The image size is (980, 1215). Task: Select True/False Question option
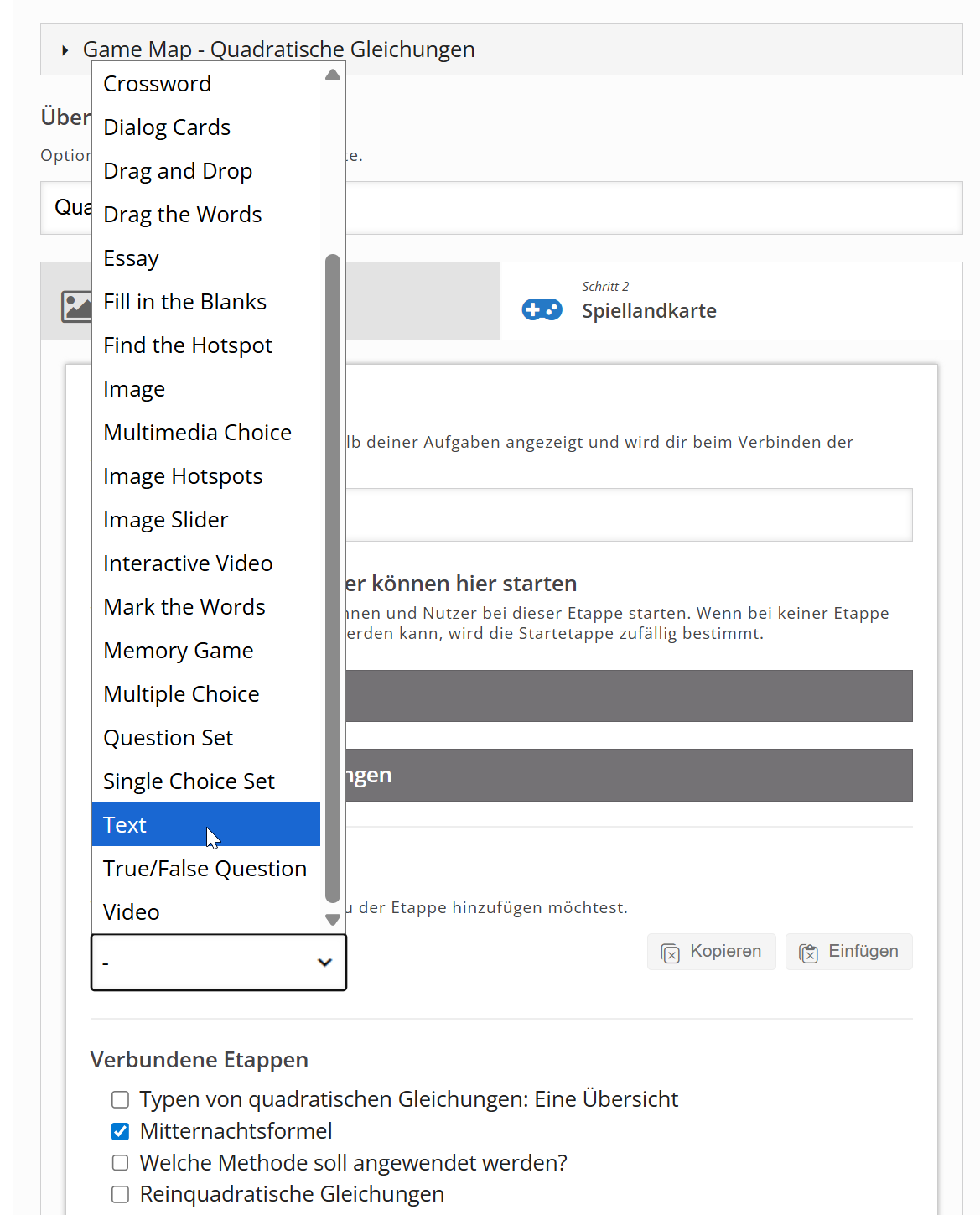tap(205, 869)
